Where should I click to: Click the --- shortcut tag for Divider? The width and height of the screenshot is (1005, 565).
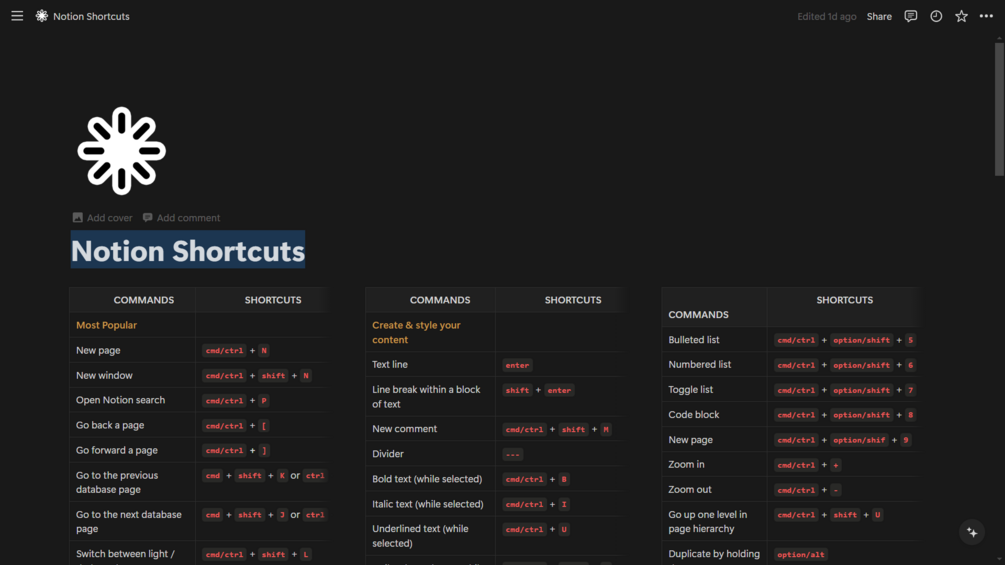[513, 454]
